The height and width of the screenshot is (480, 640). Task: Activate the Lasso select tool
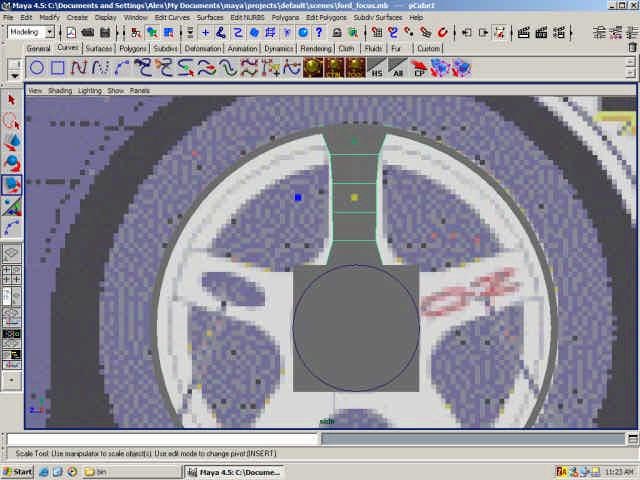[x=12, y=120]
